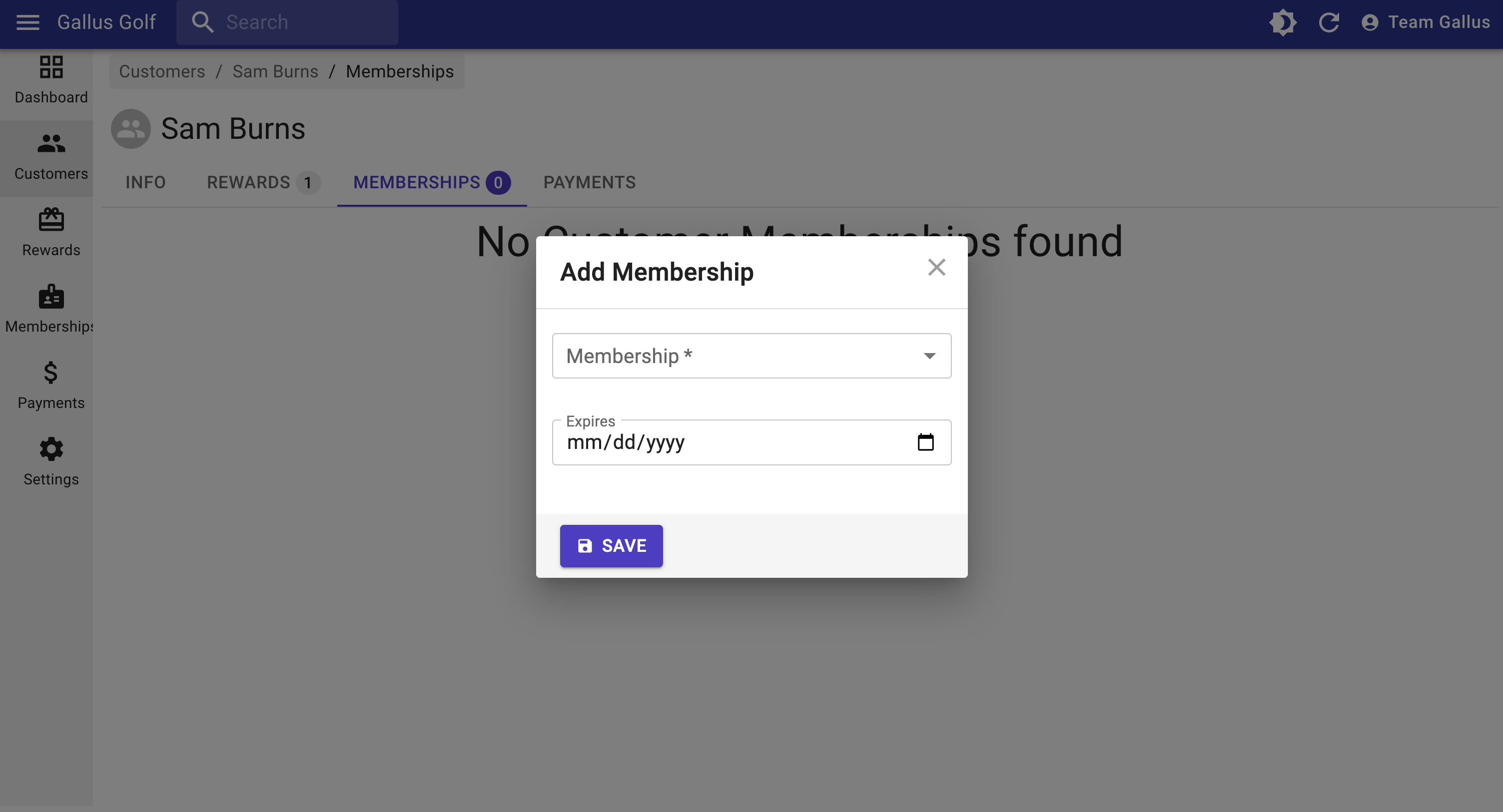Open the Team Gallus account menu
Viewport: 1503px width, 812px height.
1426,22
